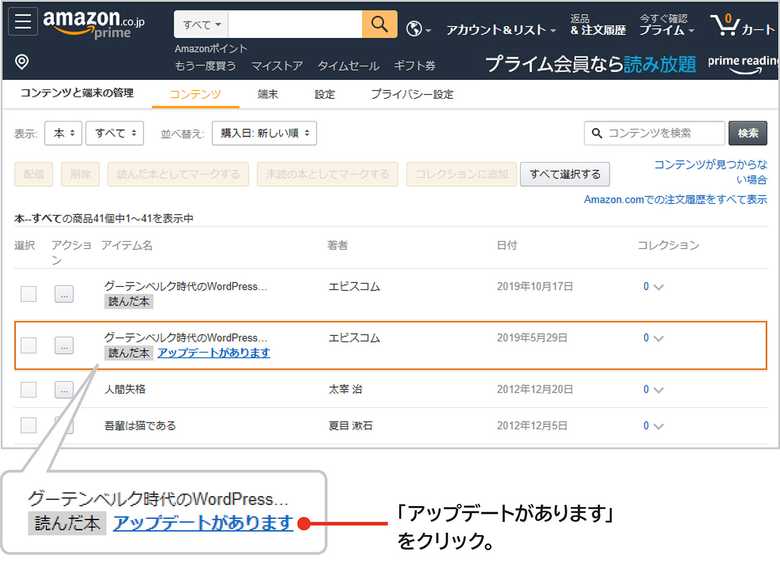Expand アカウント&リスト menu
This screenshot has height=572, width=780.
coord(501,30)
